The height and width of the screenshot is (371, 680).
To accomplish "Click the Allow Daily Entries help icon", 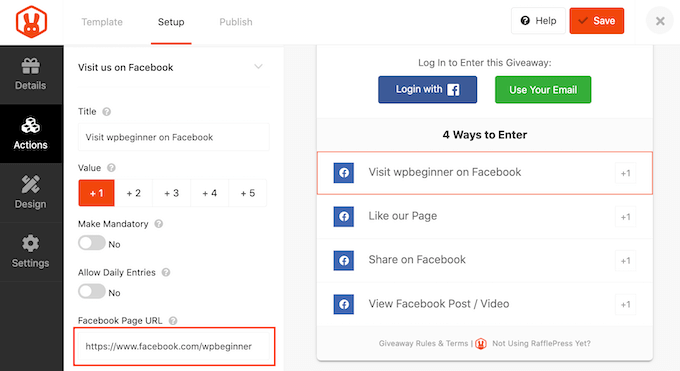I will click(166, 273).
